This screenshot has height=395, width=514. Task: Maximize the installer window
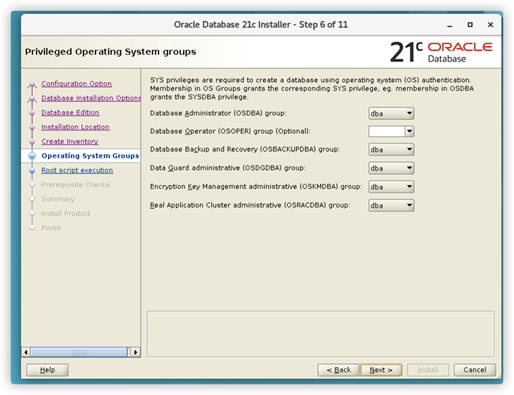tap(470, 25)
